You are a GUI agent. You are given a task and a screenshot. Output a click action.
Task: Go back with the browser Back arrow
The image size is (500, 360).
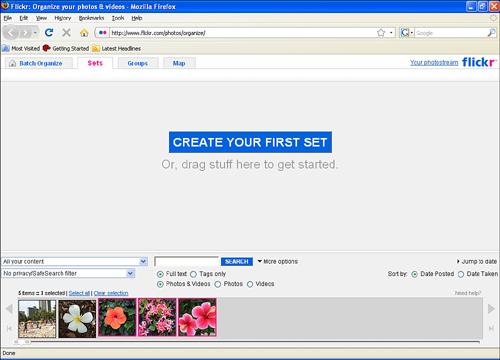(x=11, y=32)
